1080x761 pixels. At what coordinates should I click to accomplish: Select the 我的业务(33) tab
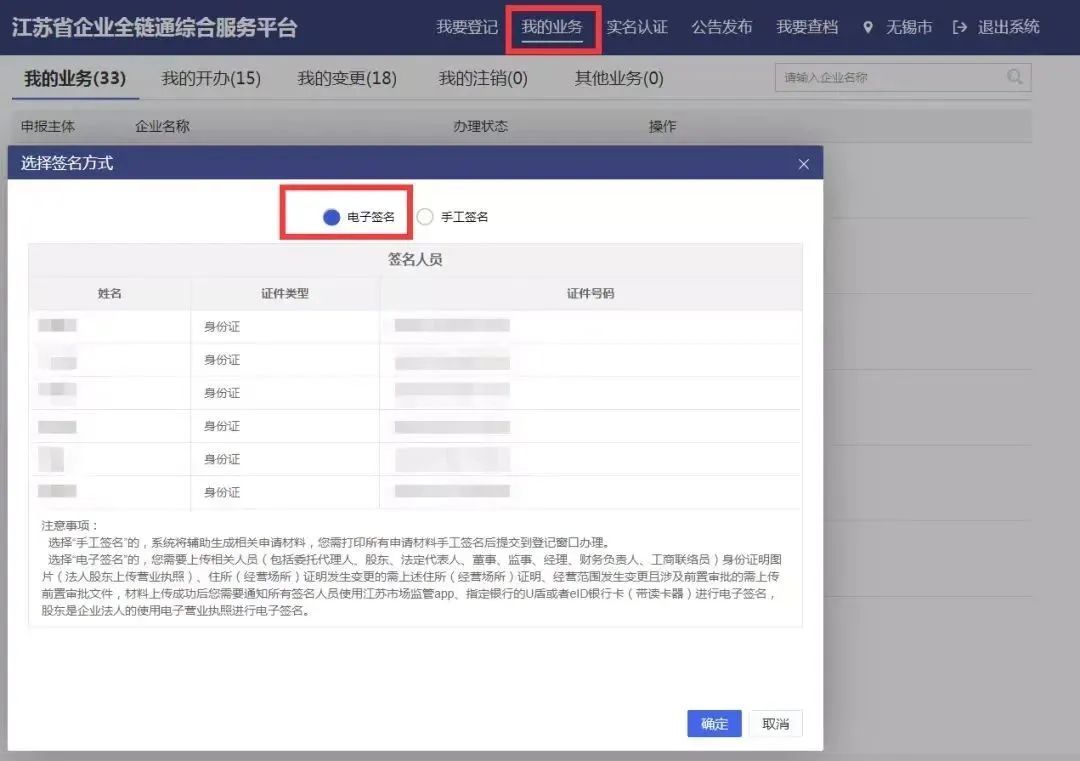[75, 77]
